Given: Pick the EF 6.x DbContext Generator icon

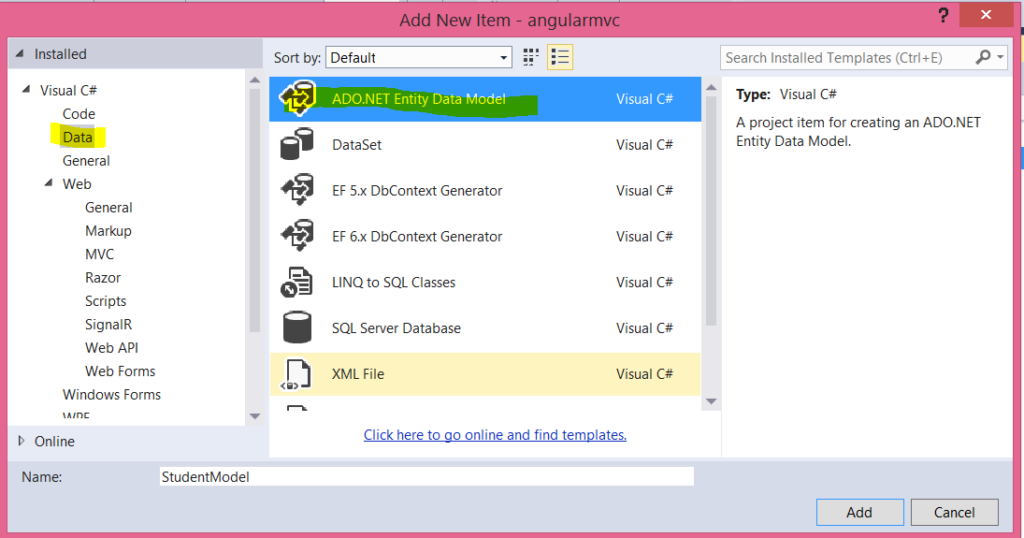Looking at the screenshot, I should (x=297, y=237).
